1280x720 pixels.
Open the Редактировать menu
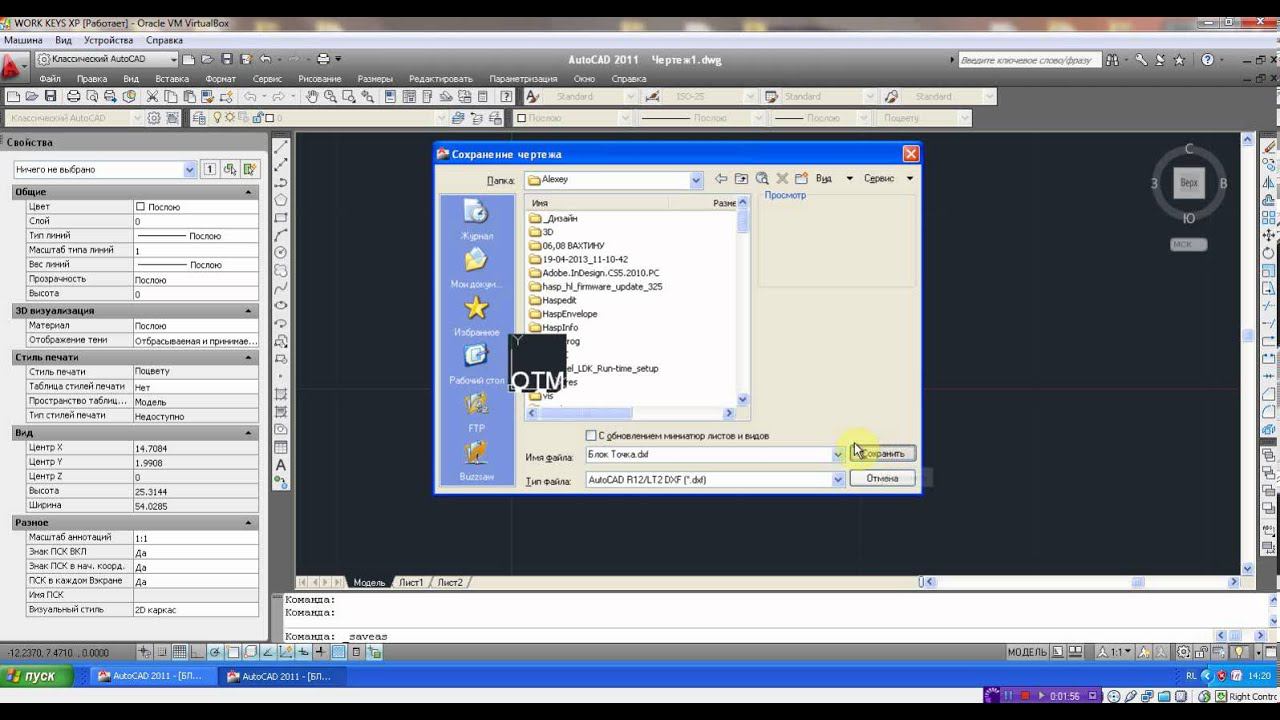pyautogui.click(x=441, y=79)
